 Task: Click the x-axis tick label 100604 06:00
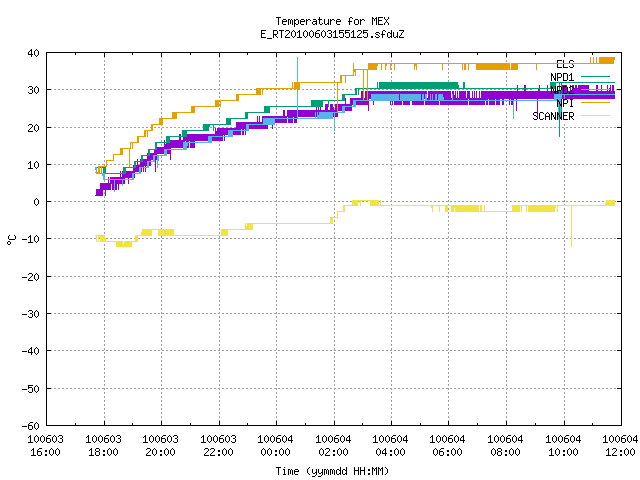(x=448, y=446)
